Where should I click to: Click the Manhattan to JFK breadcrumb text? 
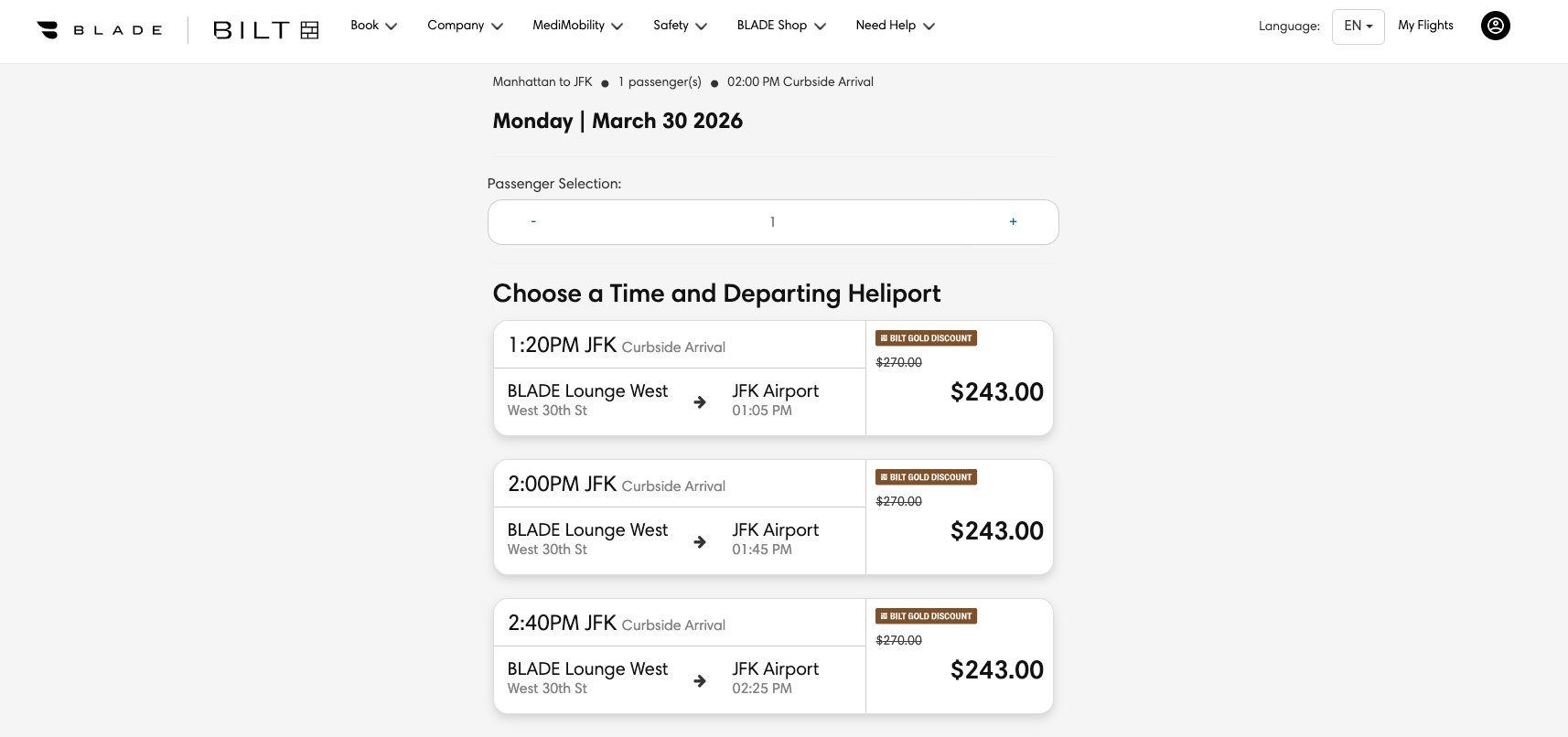[542, 81]
